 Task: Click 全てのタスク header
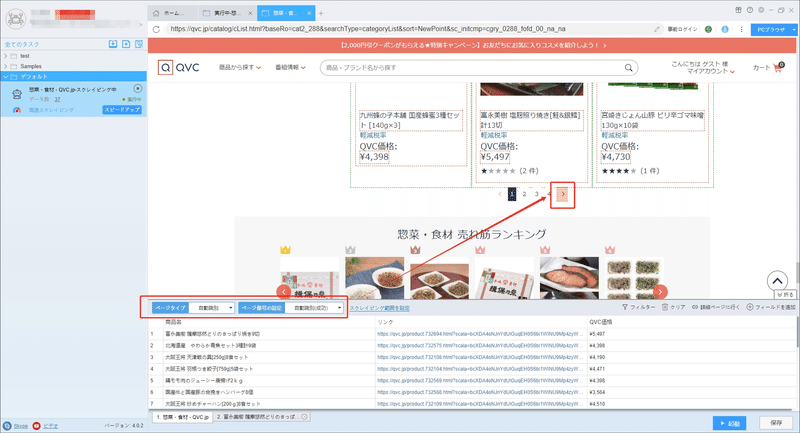click(x=22, y=44)
